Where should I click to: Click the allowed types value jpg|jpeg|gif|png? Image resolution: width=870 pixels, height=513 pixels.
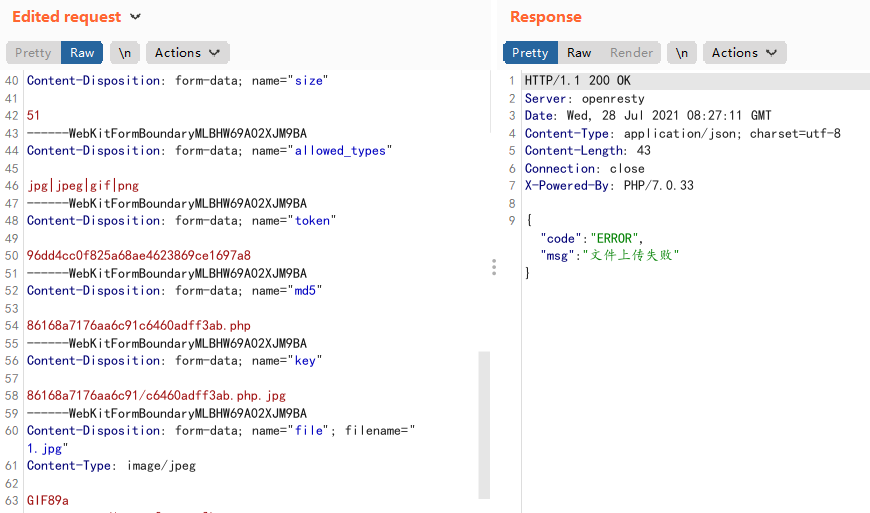(83, 186)
